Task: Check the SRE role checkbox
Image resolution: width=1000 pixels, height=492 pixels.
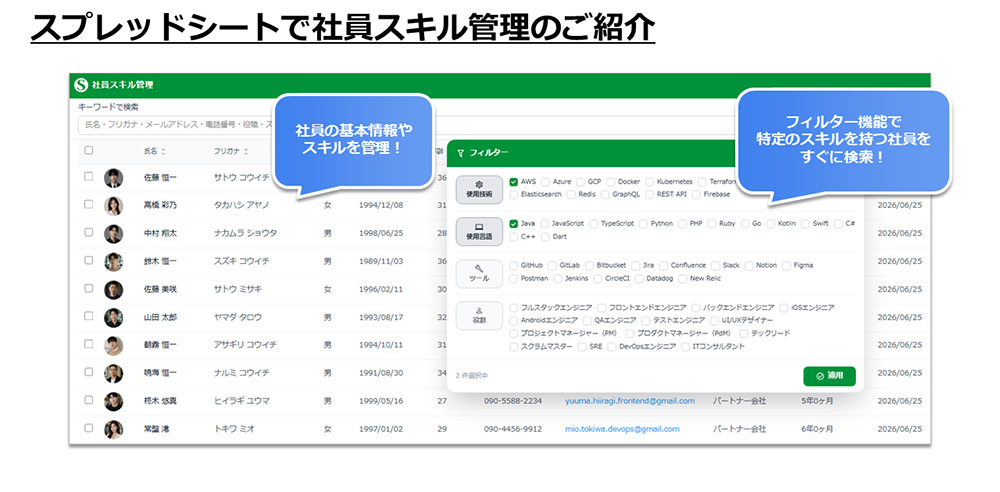Action: [582, 347]
